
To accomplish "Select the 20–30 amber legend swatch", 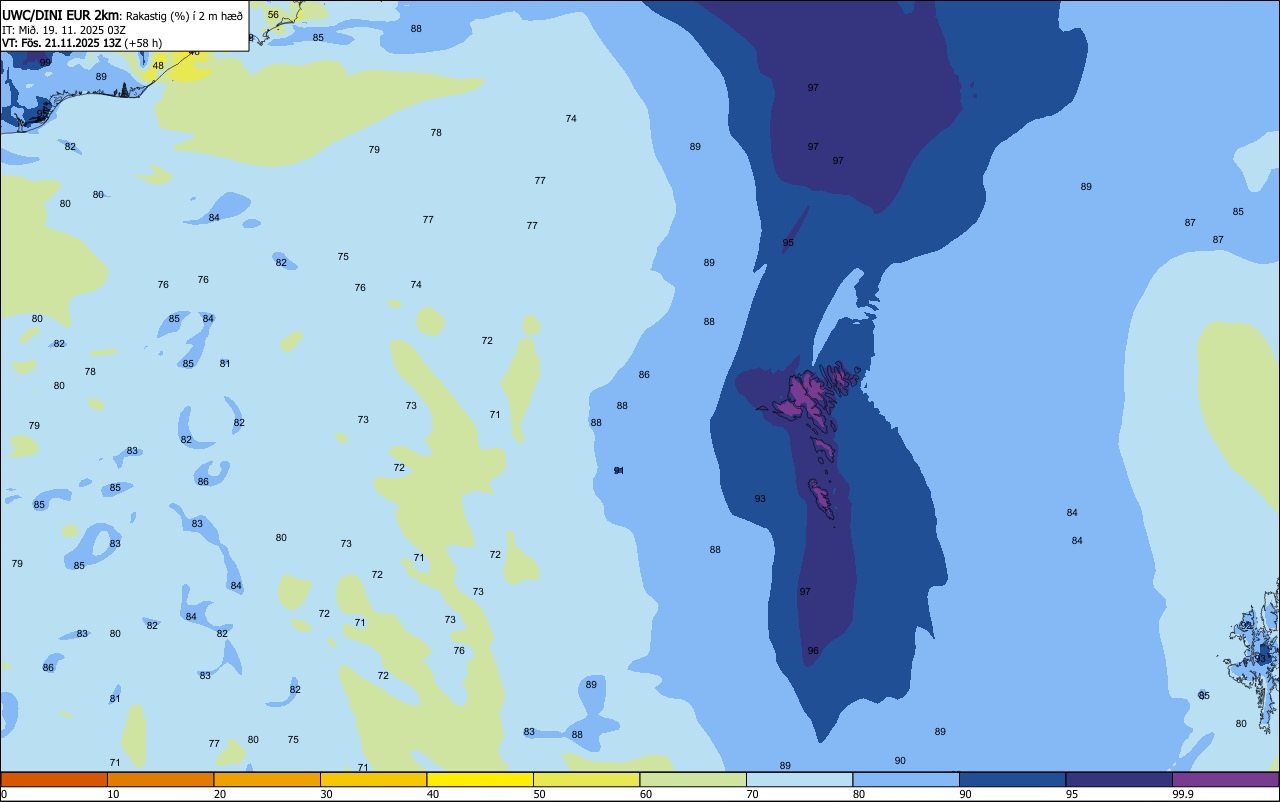I will (x=267, y=779).
